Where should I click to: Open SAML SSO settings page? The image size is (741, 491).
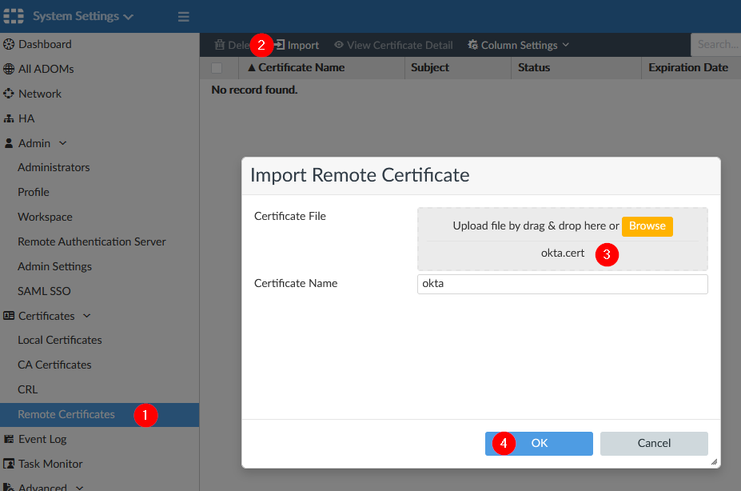coord(44,291)
